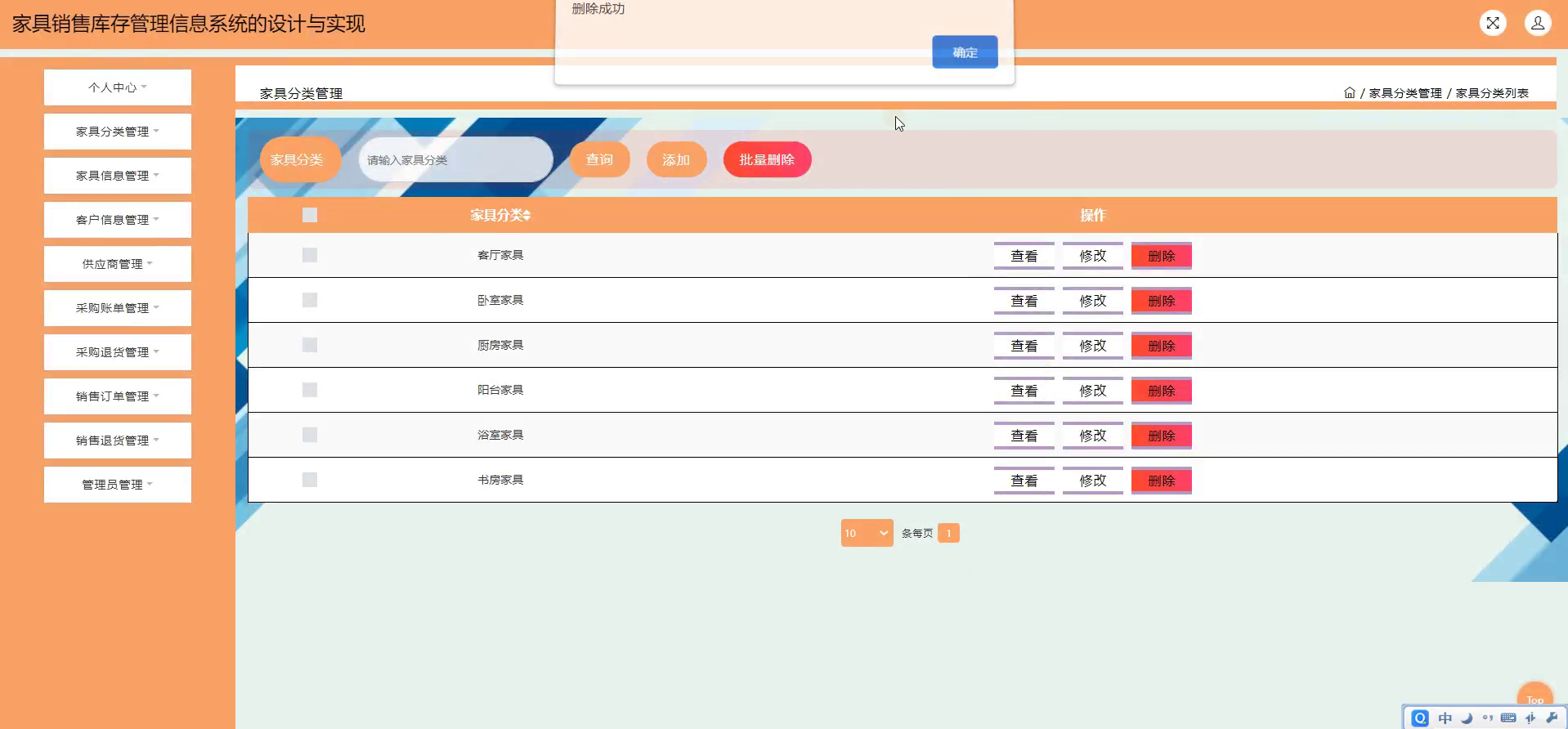This screenshot has height=729, width=1568.
Task: Click 删除 for the 卧室家具 row
Action: [1162, 301]
